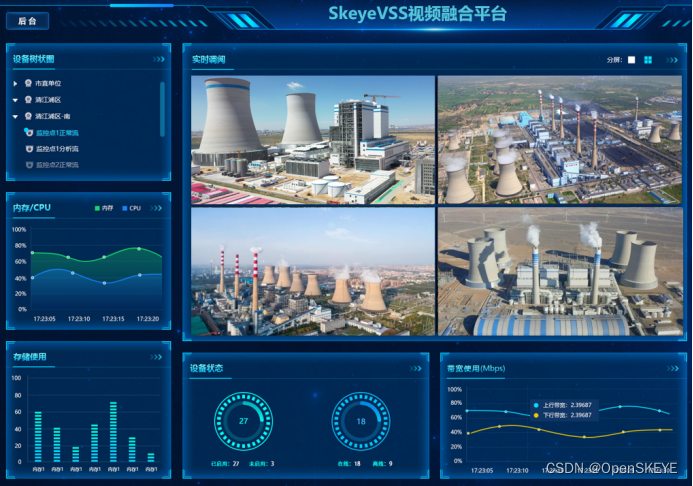Click the 上行带宽: 2.39687 tooltip entry

pyautogui.click(x=563, y=405)
